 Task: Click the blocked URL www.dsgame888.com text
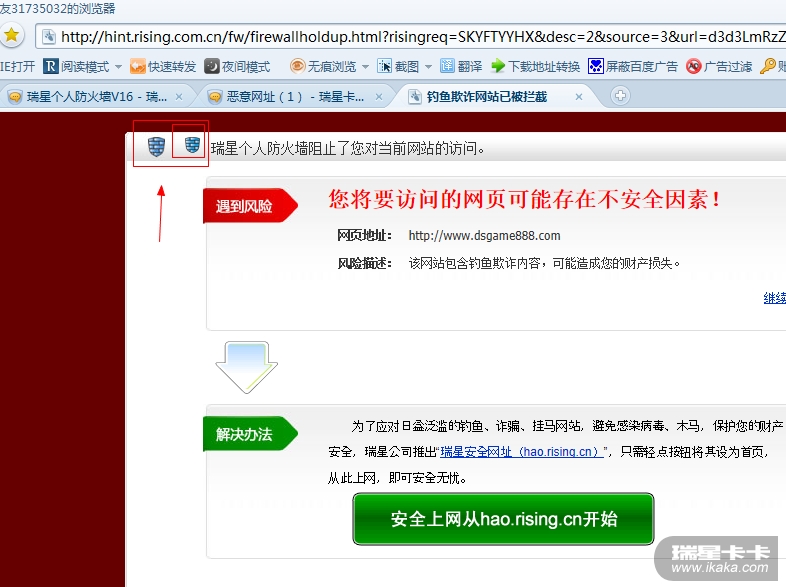[484, 236]
